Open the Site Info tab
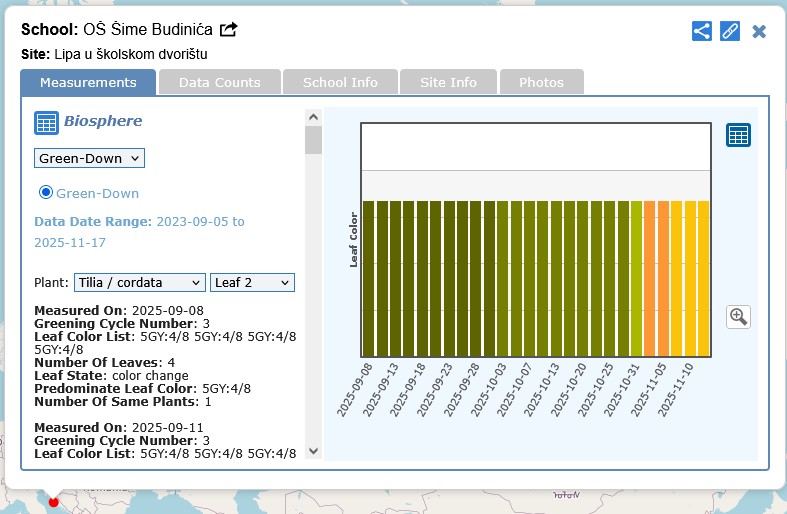Viewport: 787px width, 514px height. click(448, 82)
